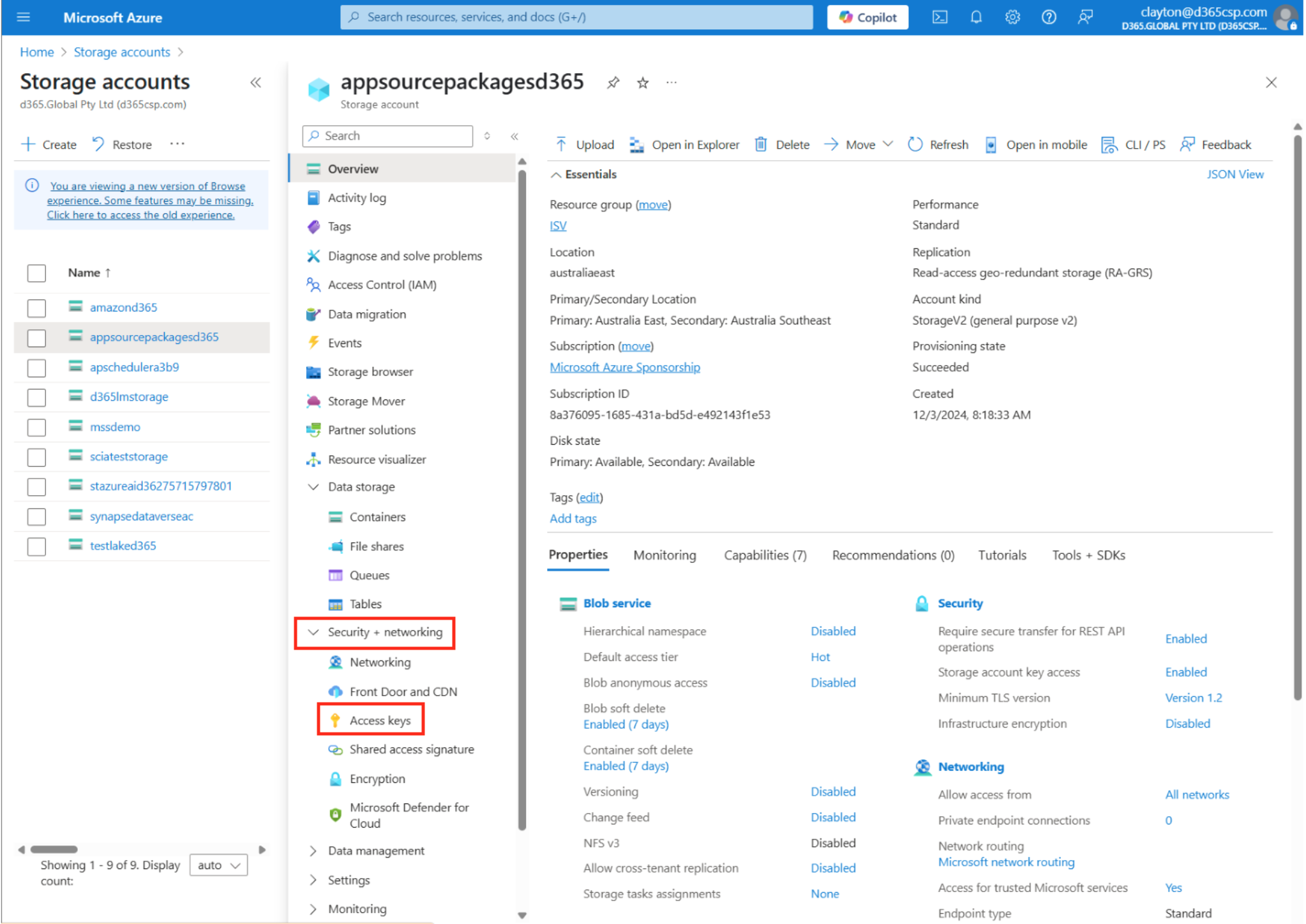Open the Move dropdown

tap(859, 145)
